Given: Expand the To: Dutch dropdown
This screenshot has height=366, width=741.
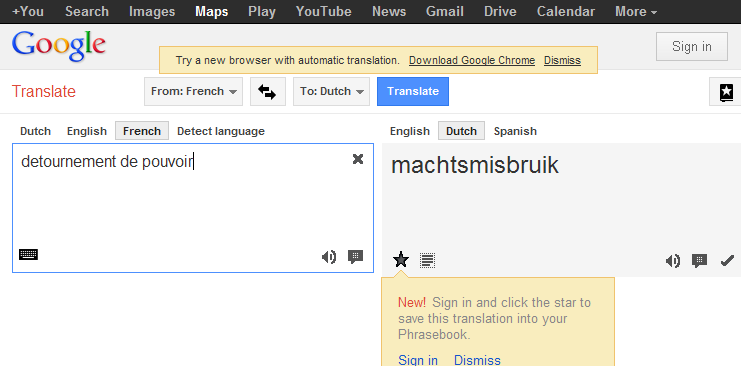Looking at the screenshot, I should (x=331, y=91).
